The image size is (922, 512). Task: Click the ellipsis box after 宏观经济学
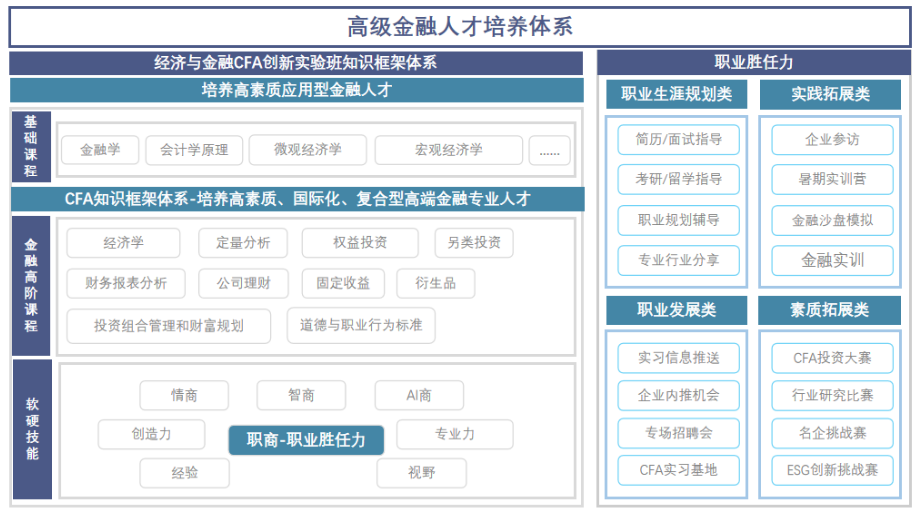pyautogui.click(x=549, y=151)
